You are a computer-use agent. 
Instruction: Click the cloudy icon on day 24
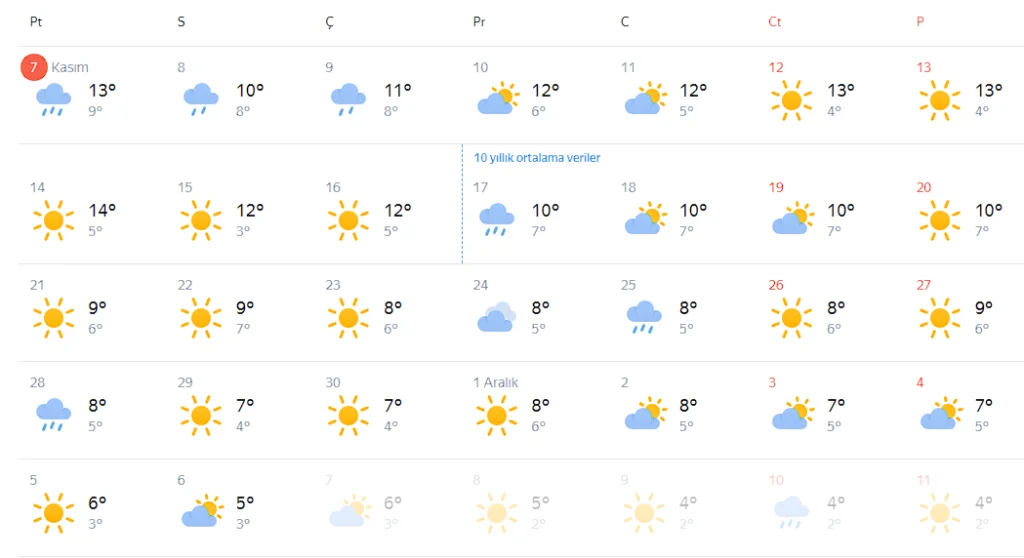tap(496, 317)
